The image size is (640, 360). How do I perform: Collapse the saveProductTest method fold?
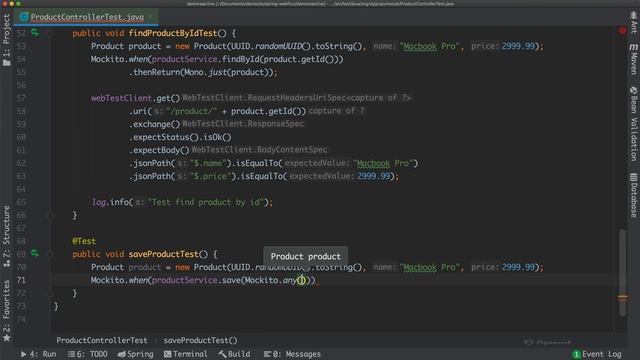pos(50,254)
